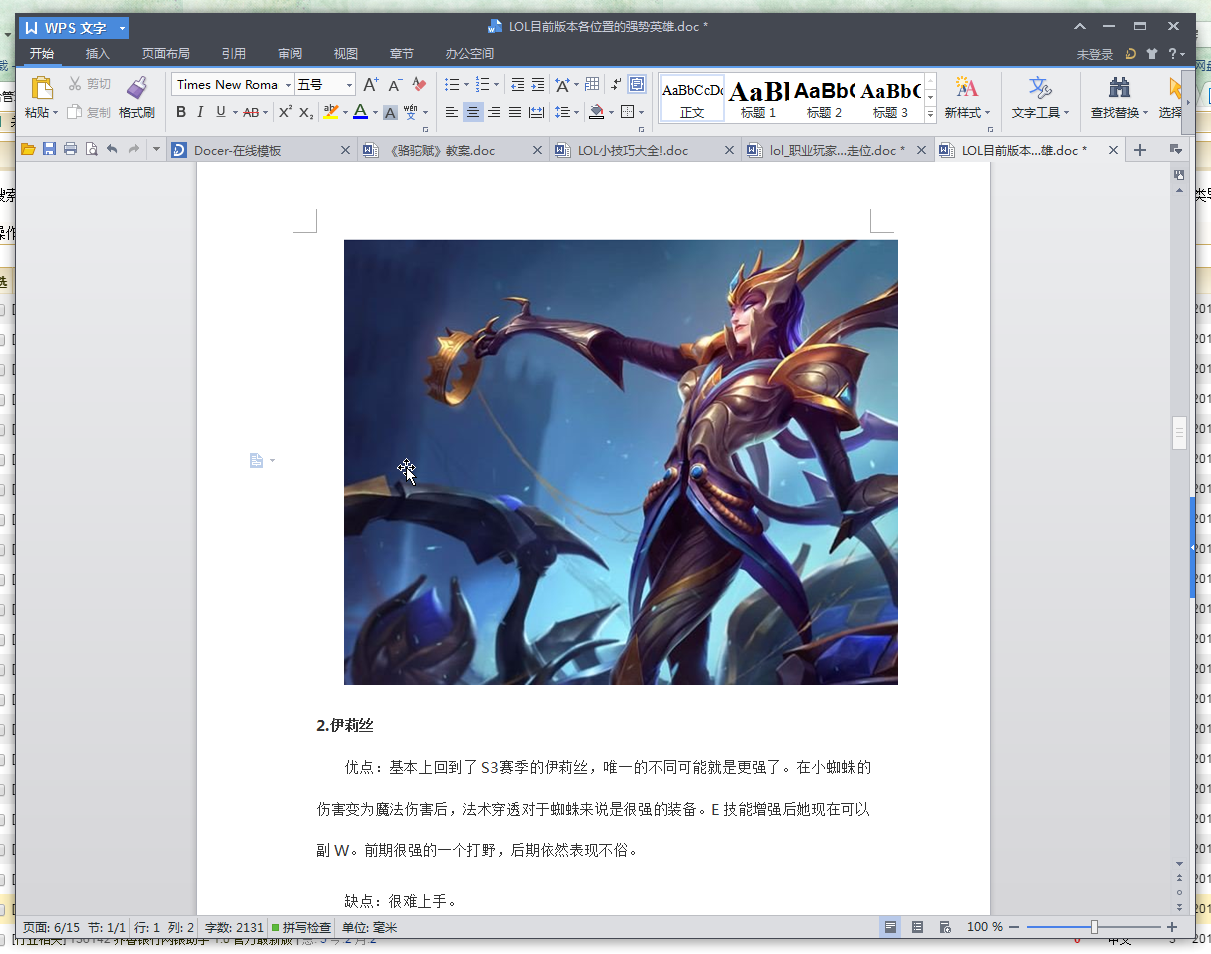This screenshot has width=1211, height=954.
Task: Expand the styles gallery more arrow
Action: (930, 114)
